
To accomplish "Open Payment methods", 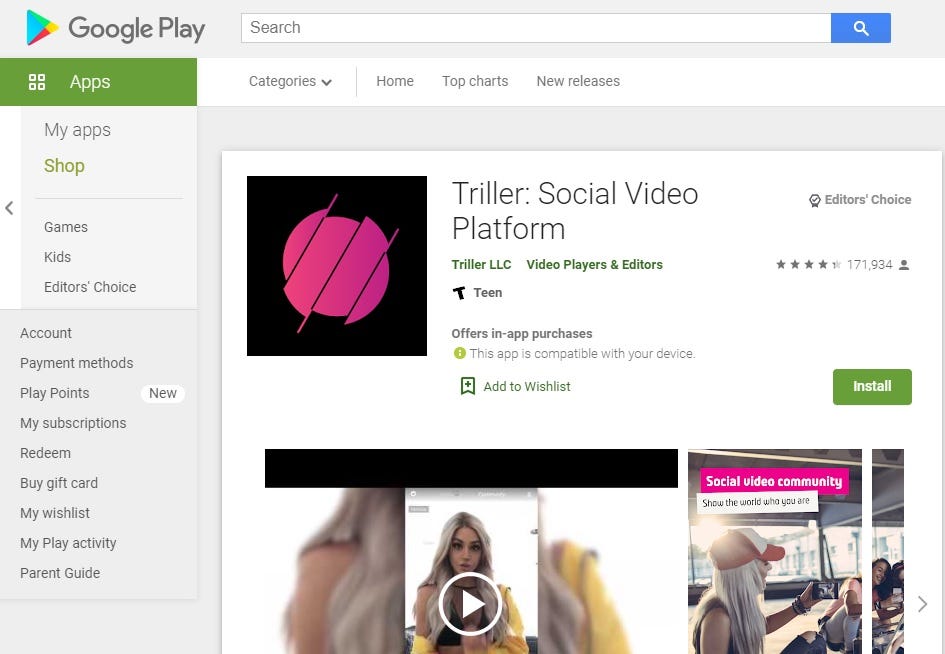I will pyautogui.click(x=77, y=363).
